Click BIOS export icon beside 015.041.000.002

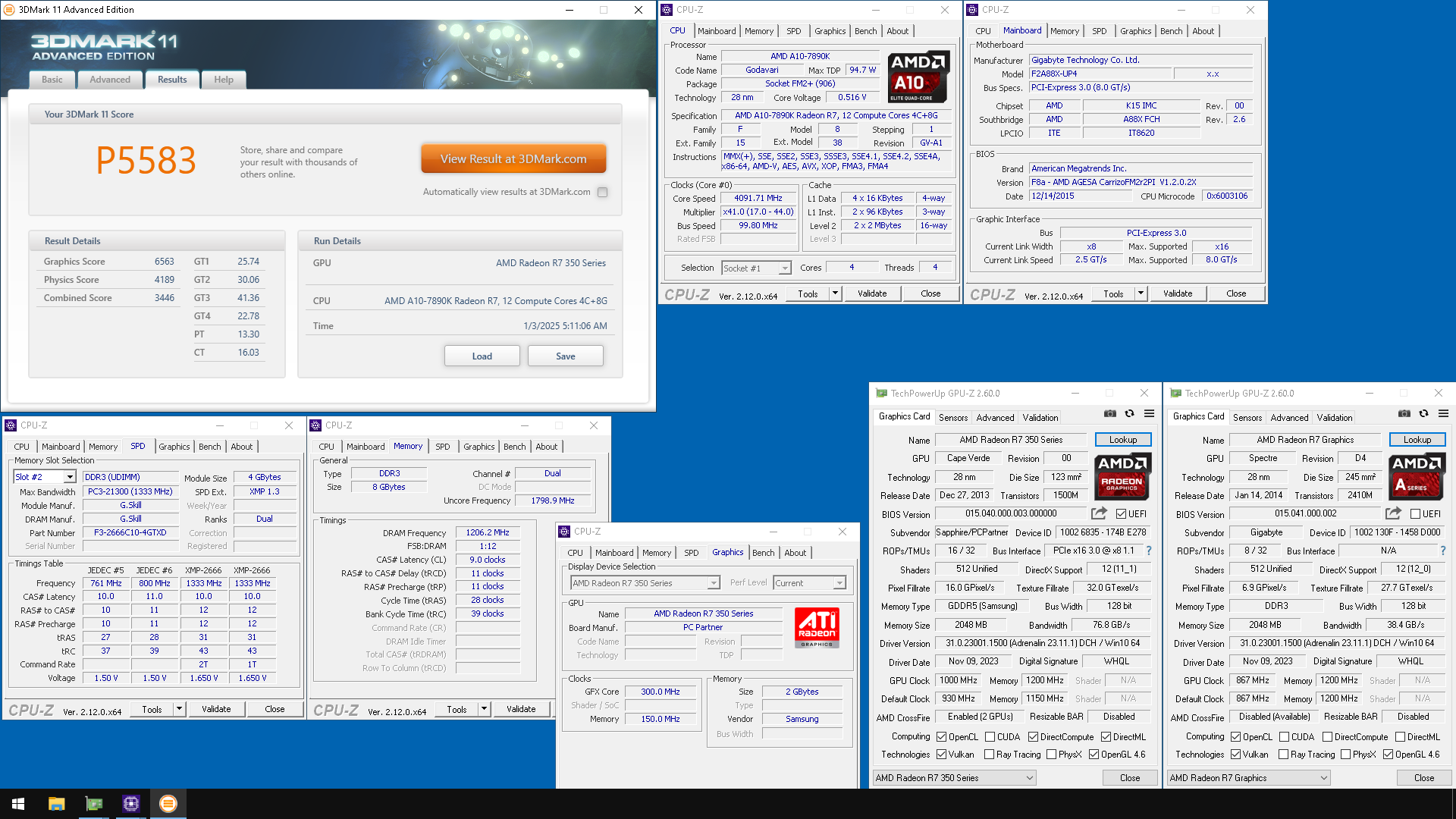tap(1393, 513)
